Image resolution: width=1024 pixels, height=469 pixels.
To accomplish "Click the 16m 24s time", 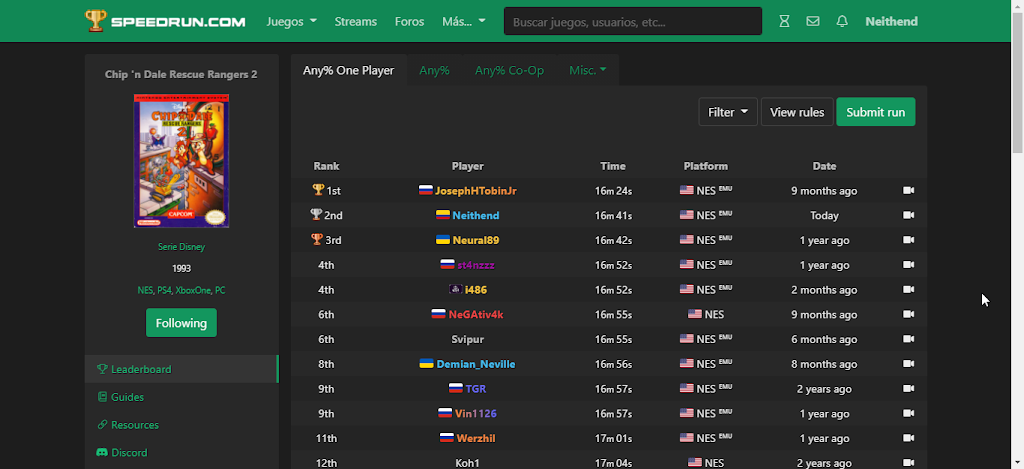I will tap(613, 191).
